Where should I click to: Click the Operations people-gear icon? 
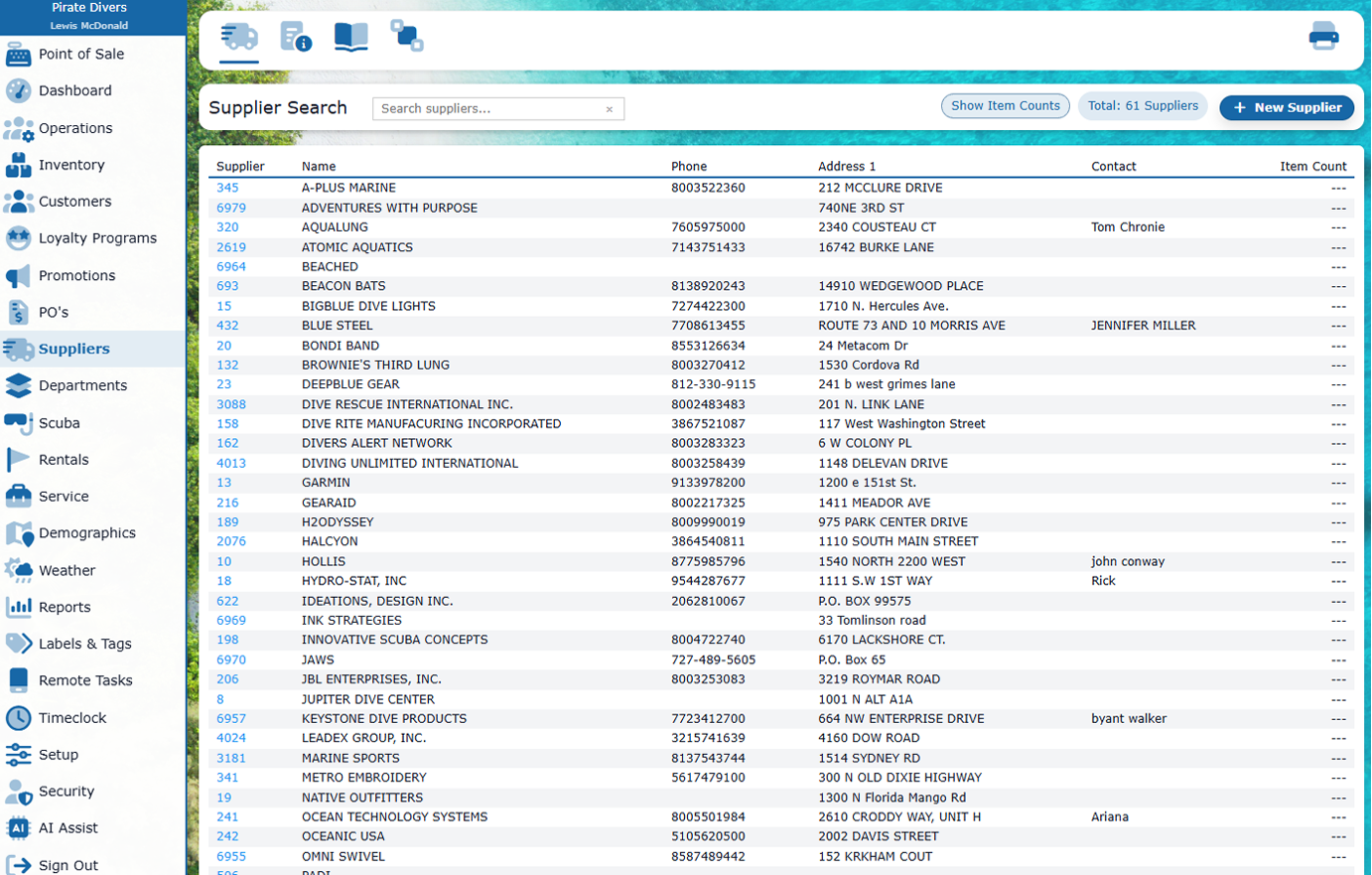coord(18,128)
